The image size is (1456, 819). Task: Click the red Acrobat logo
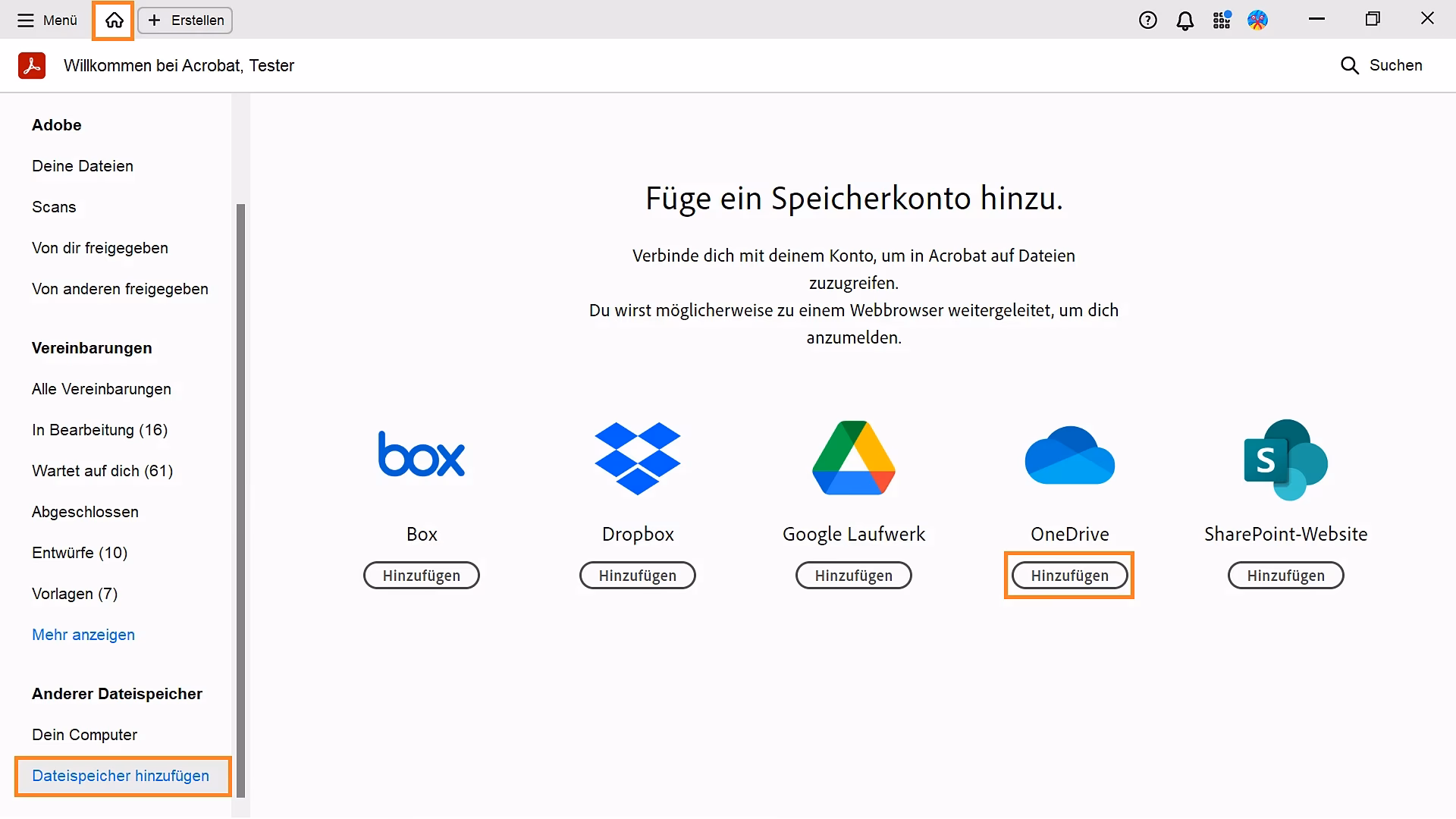pyautogui.click(x=31, y=65)
